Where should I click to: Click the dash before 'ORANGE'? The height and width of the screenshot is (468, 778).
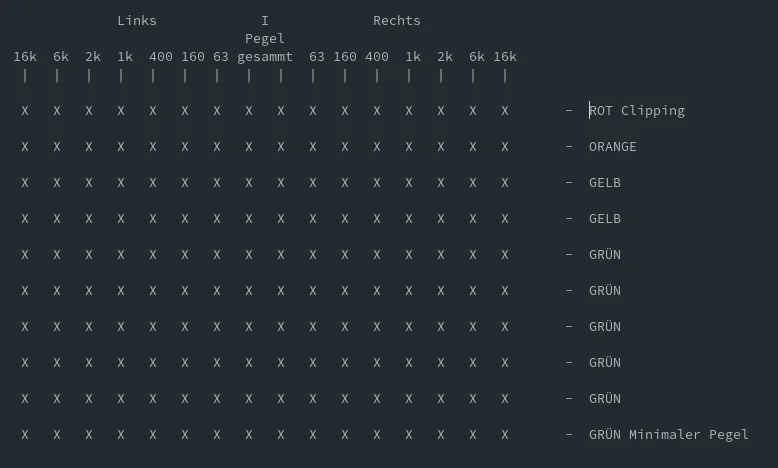[x=569, y=146]
